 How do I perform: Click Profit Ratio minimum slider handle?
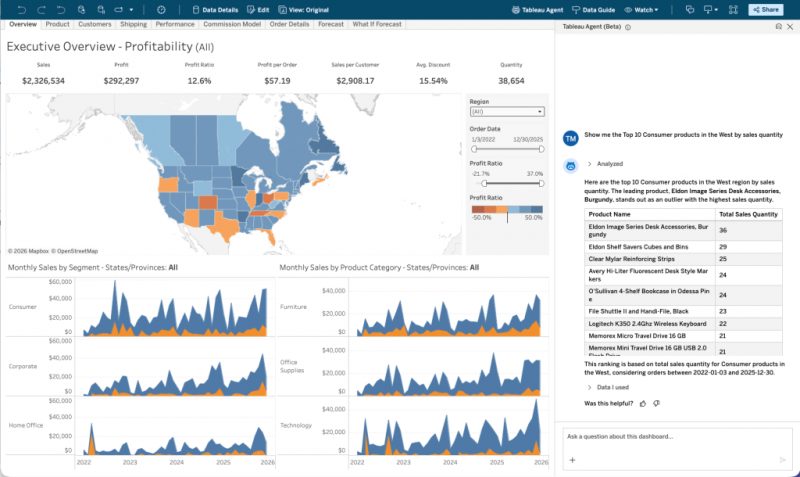[x=484, y=183]
